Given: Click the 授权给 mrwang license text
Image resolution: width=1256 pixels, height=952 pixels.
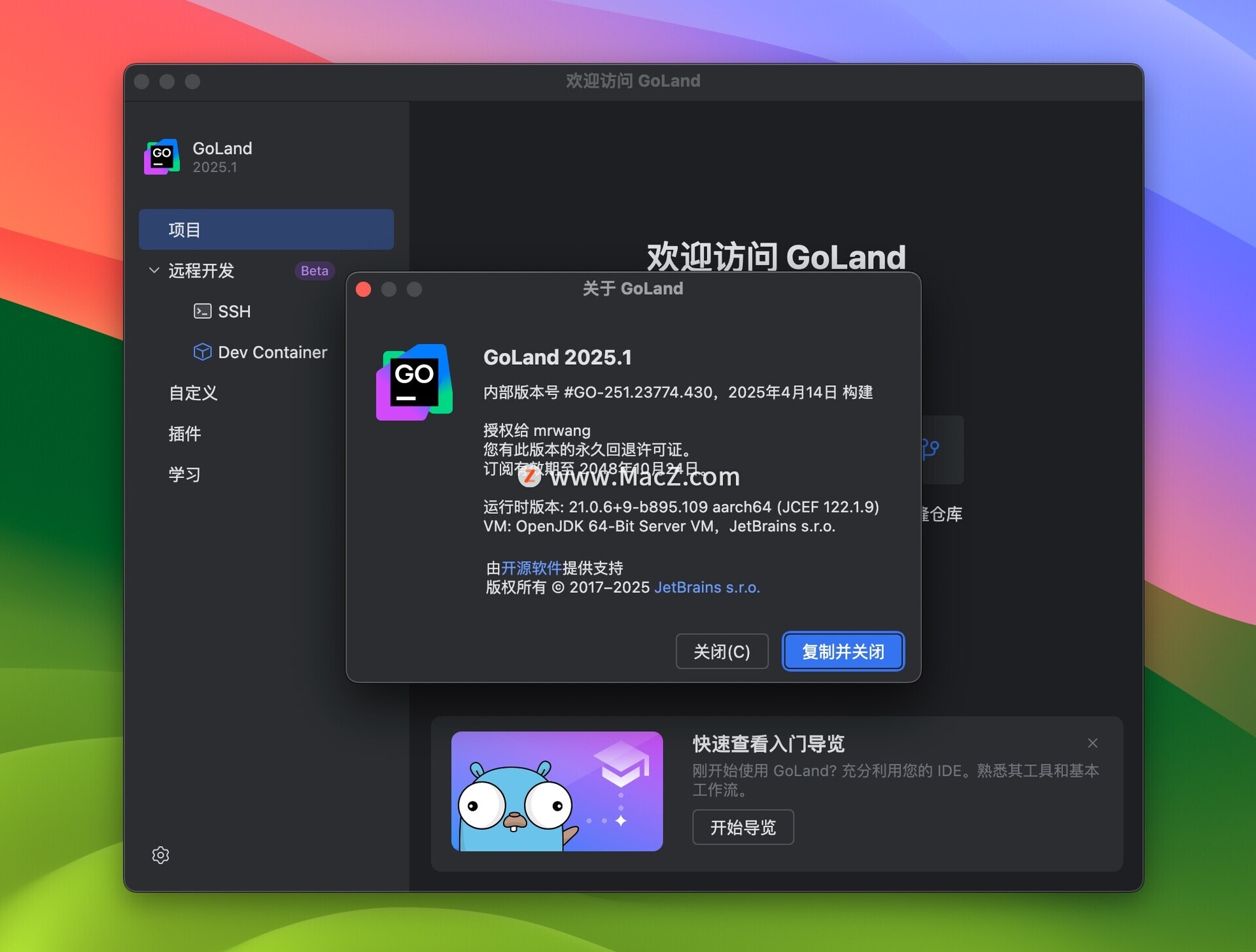Looking at the screenshot, I should pos(536,430).
